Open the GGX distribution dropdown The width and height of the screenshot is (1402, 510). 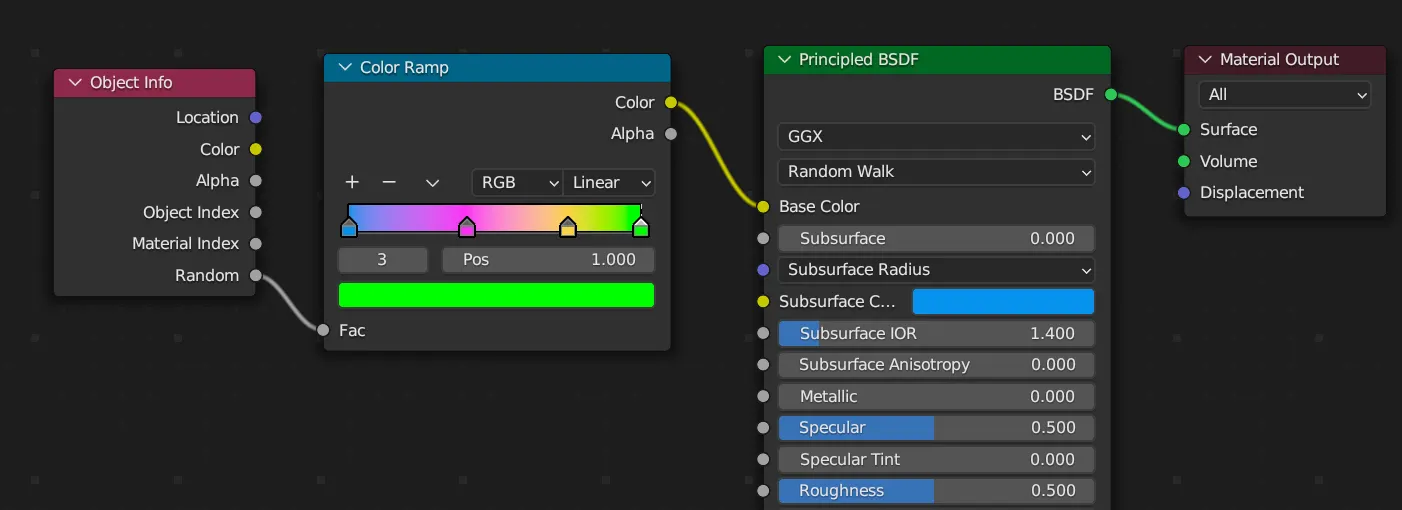click(936, 137)
